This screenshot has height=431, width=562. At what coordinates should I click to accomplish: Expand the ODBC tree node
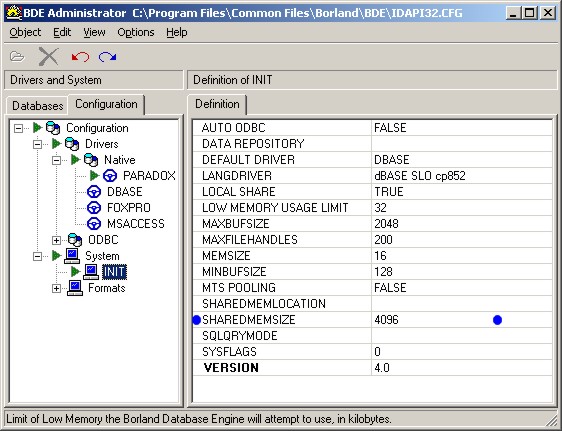click(x=56, y=240)
